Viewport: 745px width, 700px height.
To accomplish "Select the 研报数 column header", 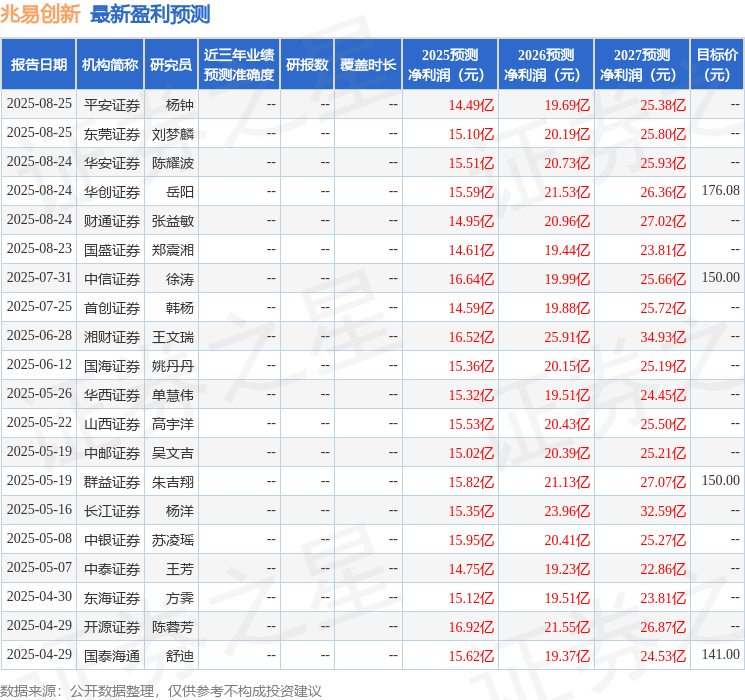I will click(x=307, y=65).
